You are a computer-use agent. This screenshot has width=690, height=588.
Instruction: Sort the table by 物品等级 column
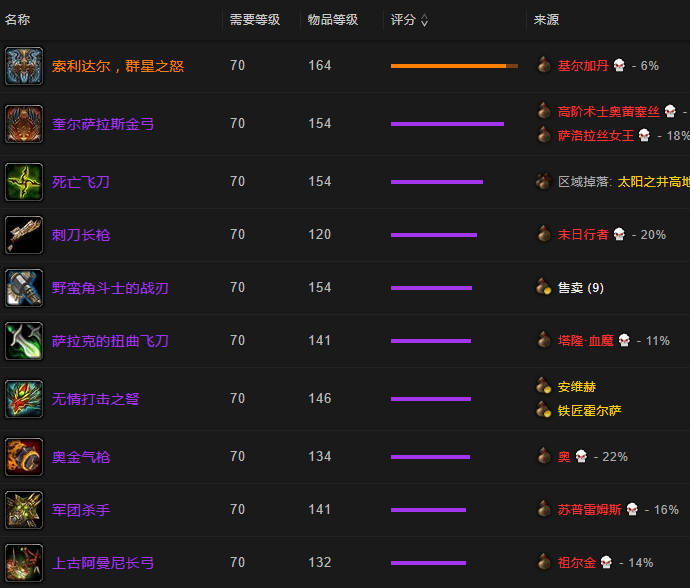coord(333,20)
